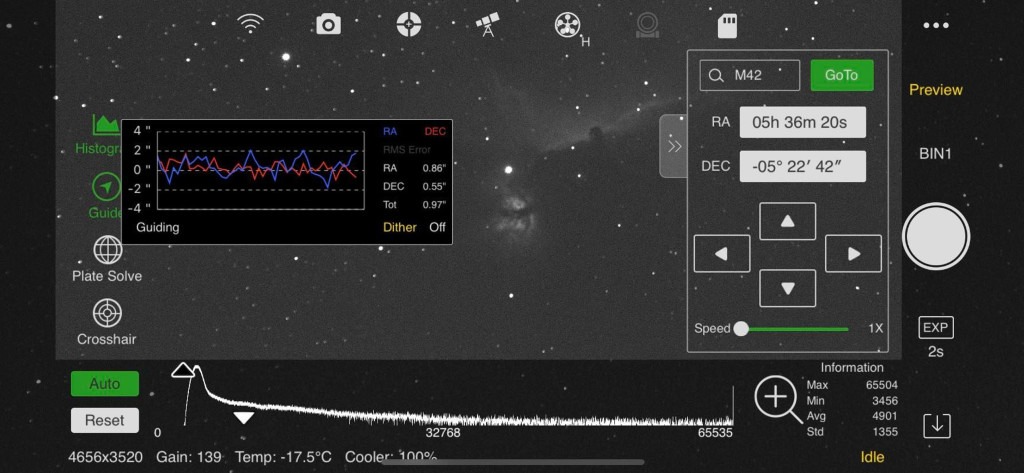Tap the zoom-in magnifier icon
The image size is (1024, 473).
pyautogui.click(x=776, y=397)
